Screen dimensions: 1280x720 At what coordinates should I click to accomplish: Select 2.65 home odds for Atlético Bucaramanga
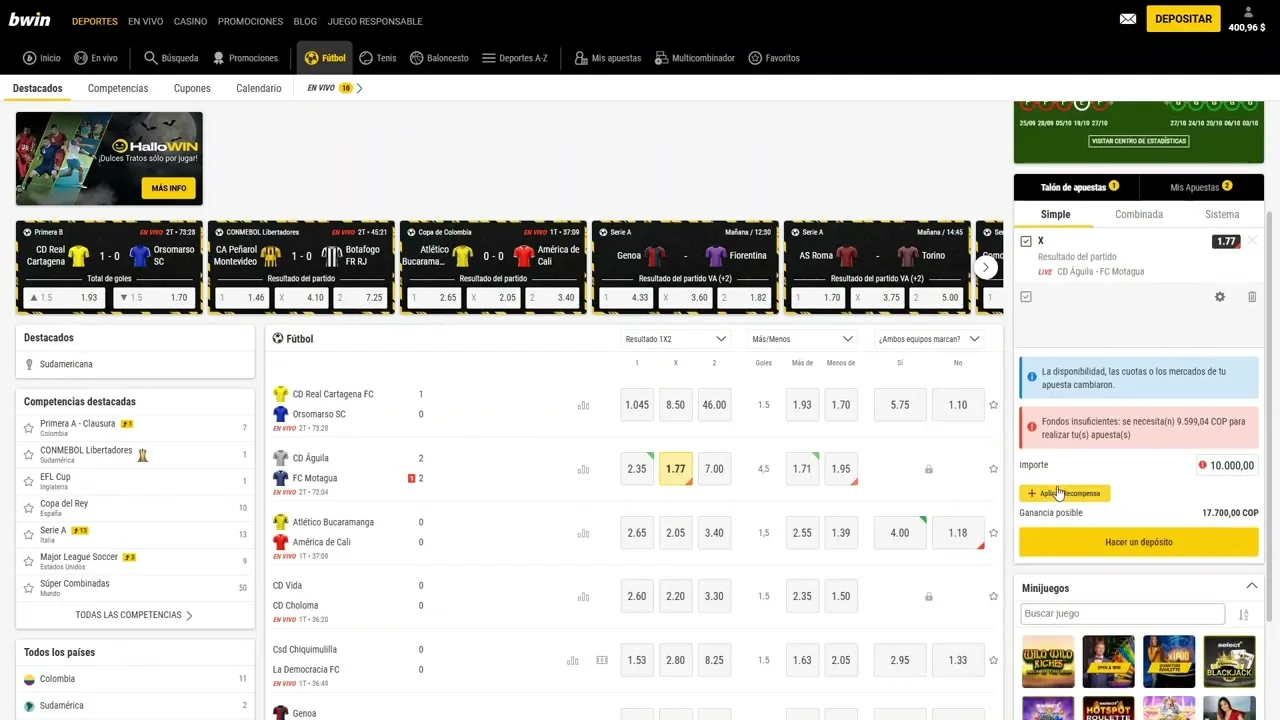tap(637, 533)
